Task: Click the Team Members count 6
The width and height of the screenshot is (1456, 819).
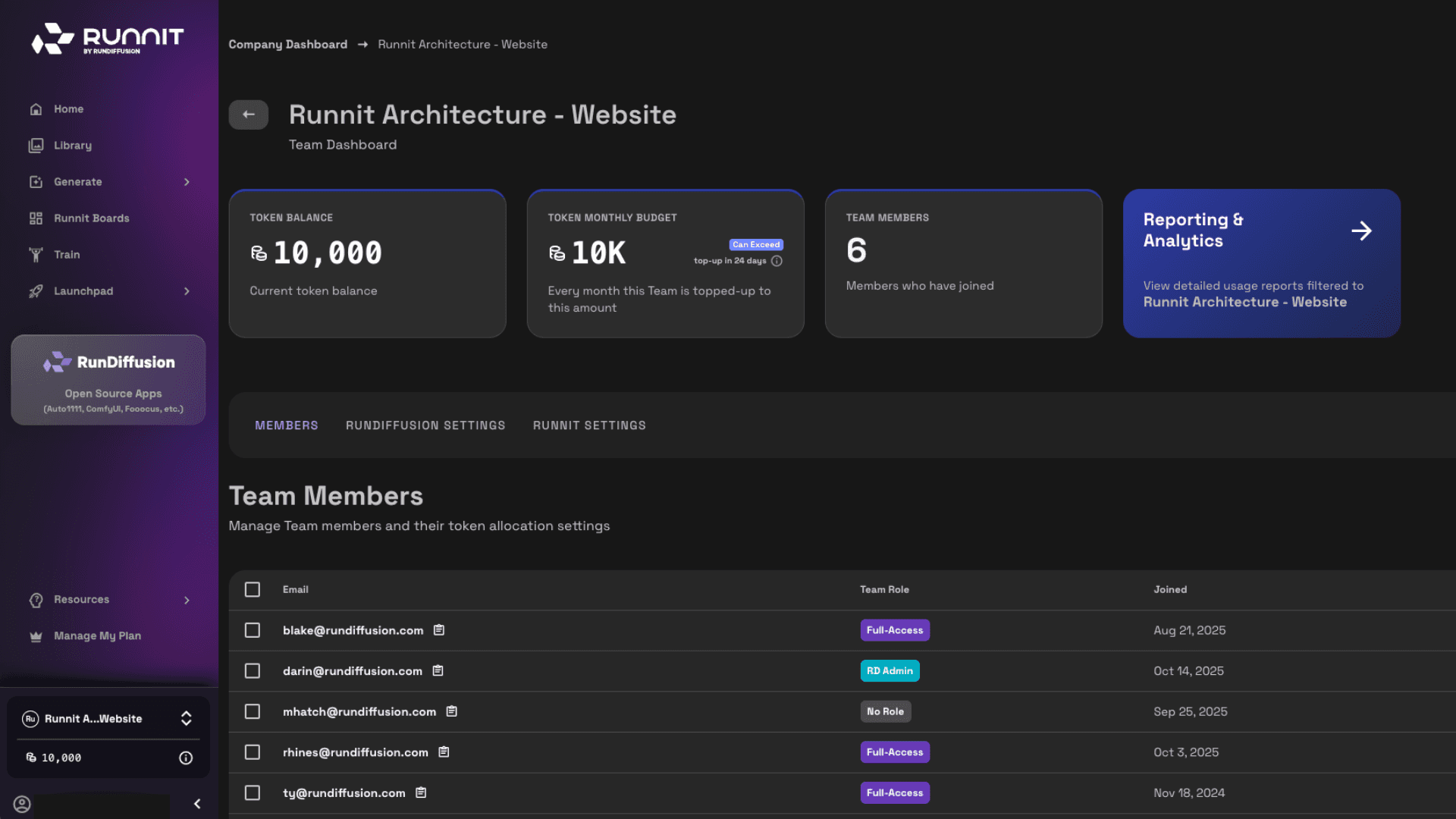Action: coord(856,251)
